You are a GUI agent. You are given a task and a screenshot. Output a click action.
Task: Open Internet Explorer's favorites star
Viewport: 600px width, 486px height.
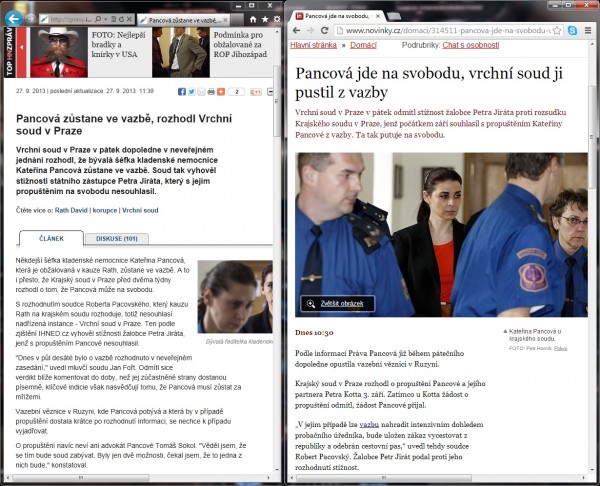[x=265, y=19]
